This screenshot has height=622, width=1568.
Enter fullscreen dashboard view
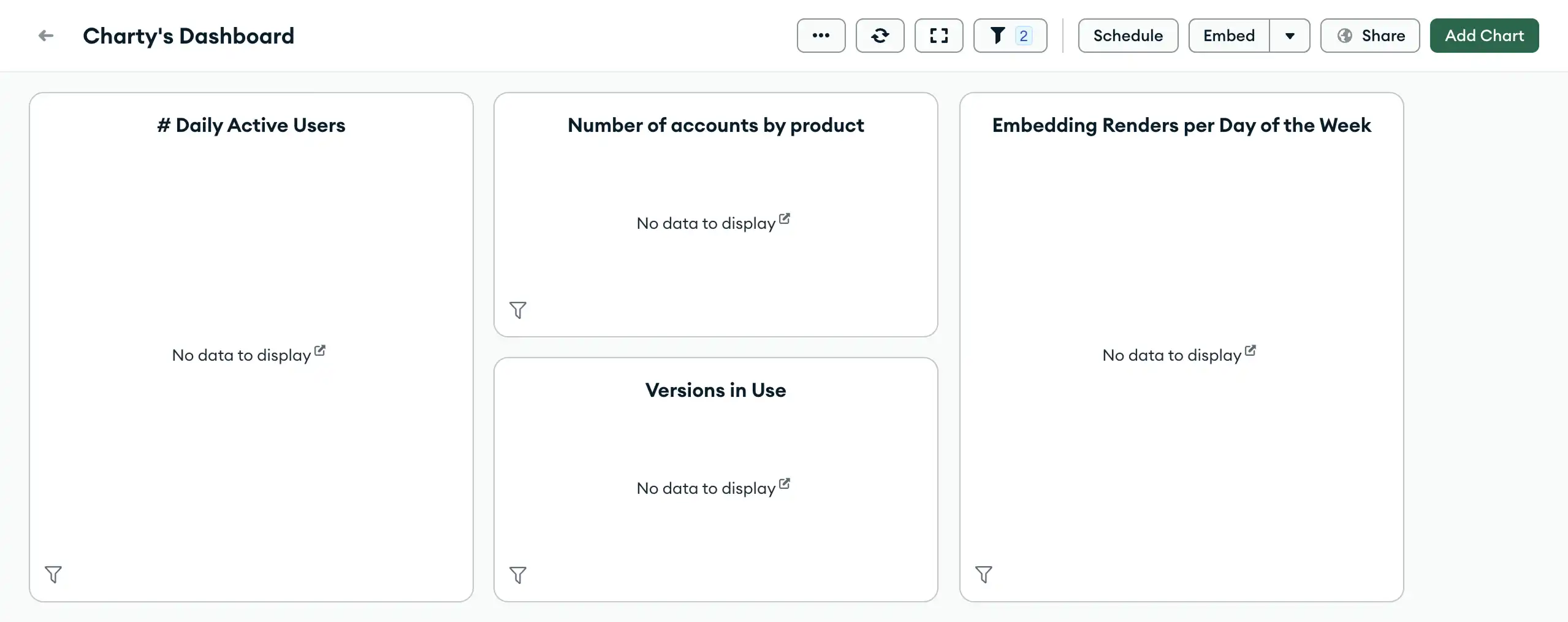(938, 36)
